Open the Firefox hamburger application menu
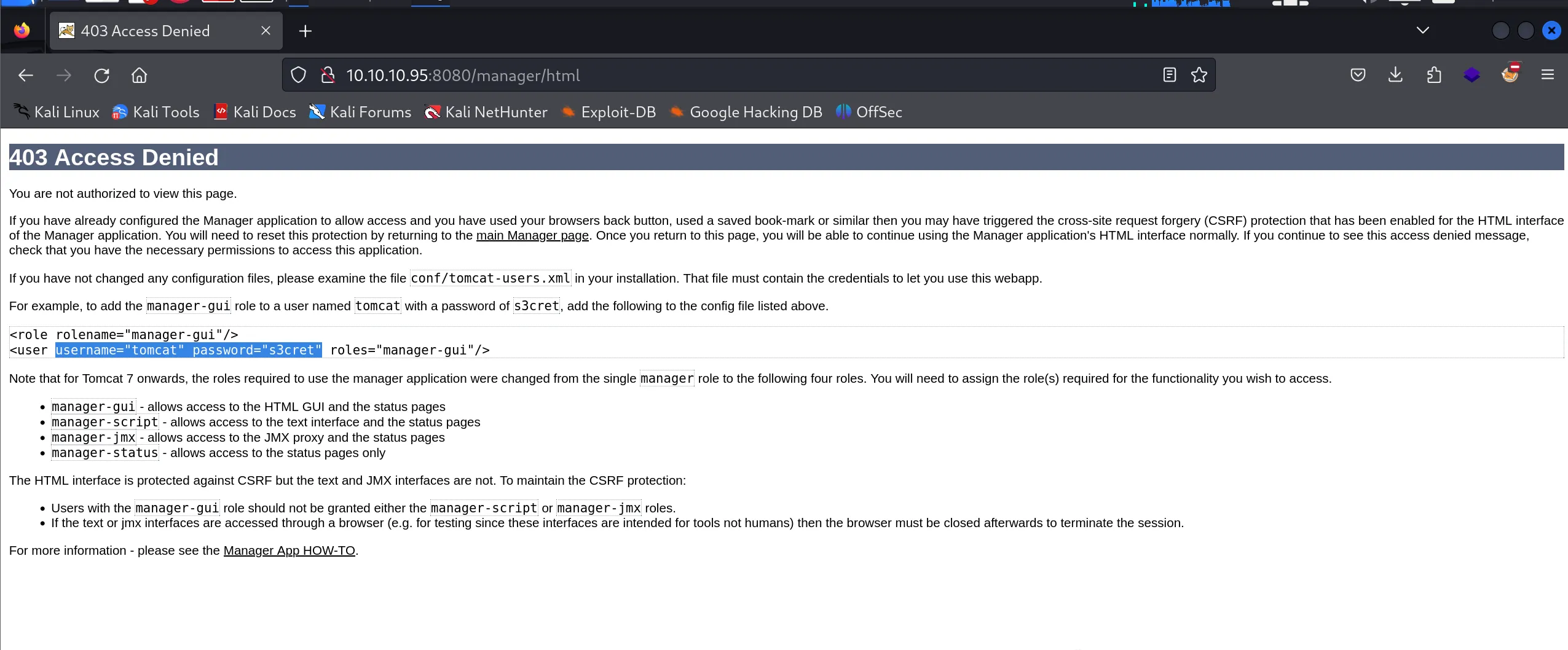The width and height of the screenshot is (1568, 650). click(x=1547, y=75)
